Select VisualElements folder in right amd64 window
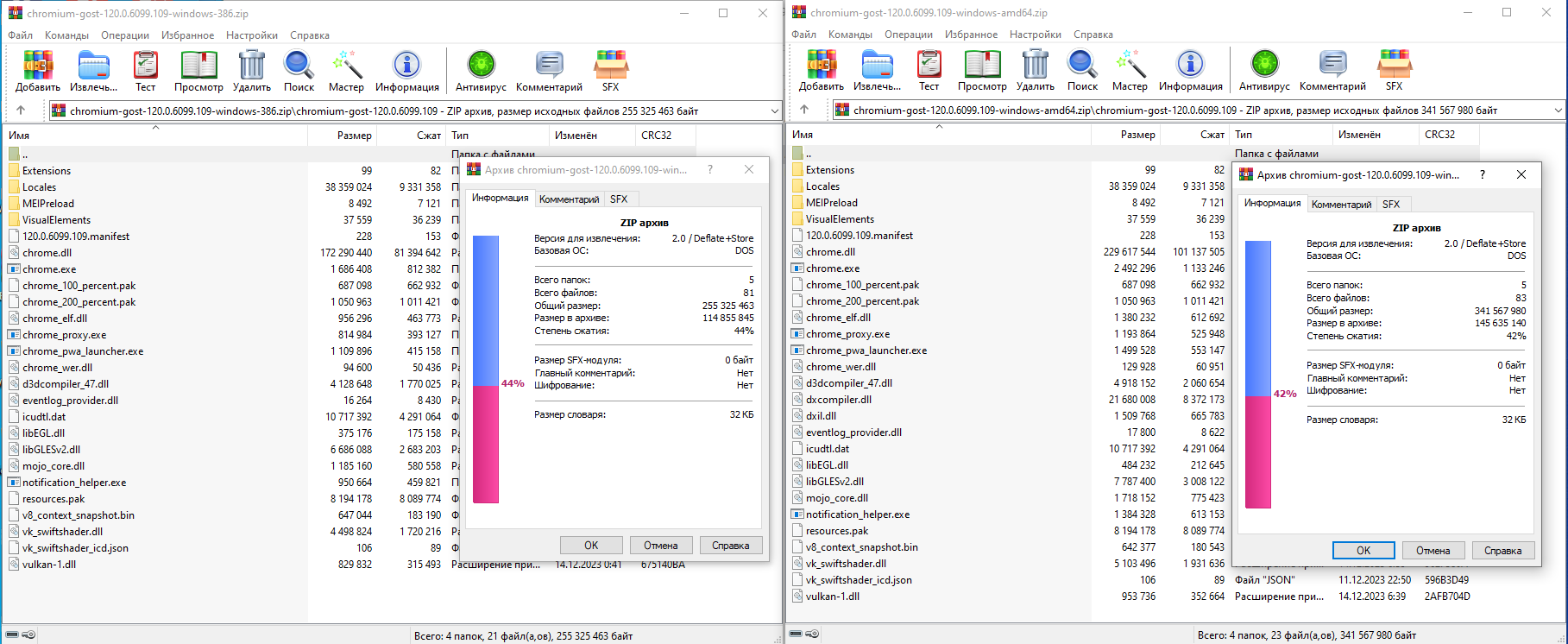This screenshot has height=644, width=1568. click(840, 219)
